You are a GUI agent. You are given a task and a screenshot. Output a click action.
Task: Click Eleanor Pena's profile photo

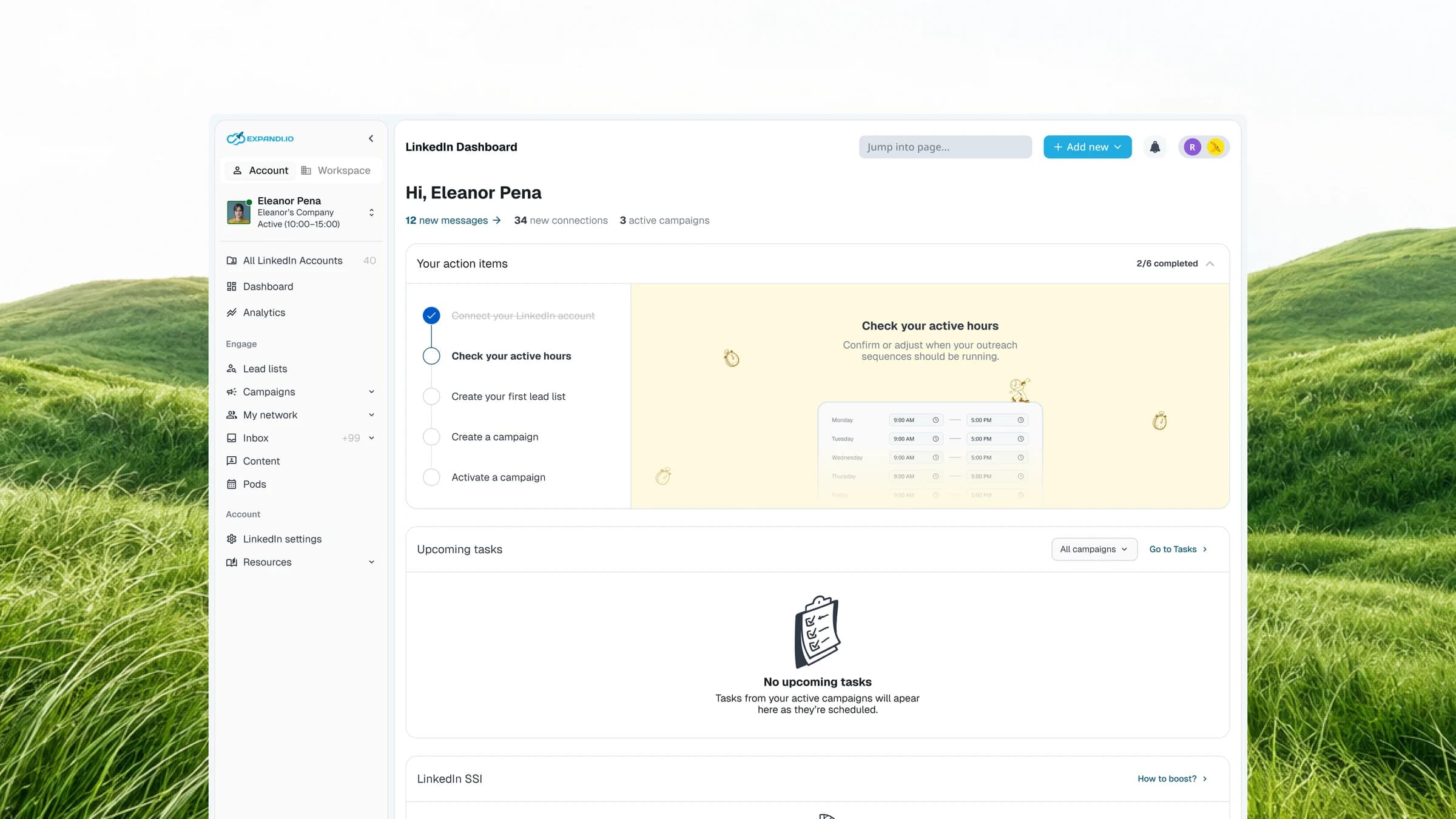(x=238, y=212)
